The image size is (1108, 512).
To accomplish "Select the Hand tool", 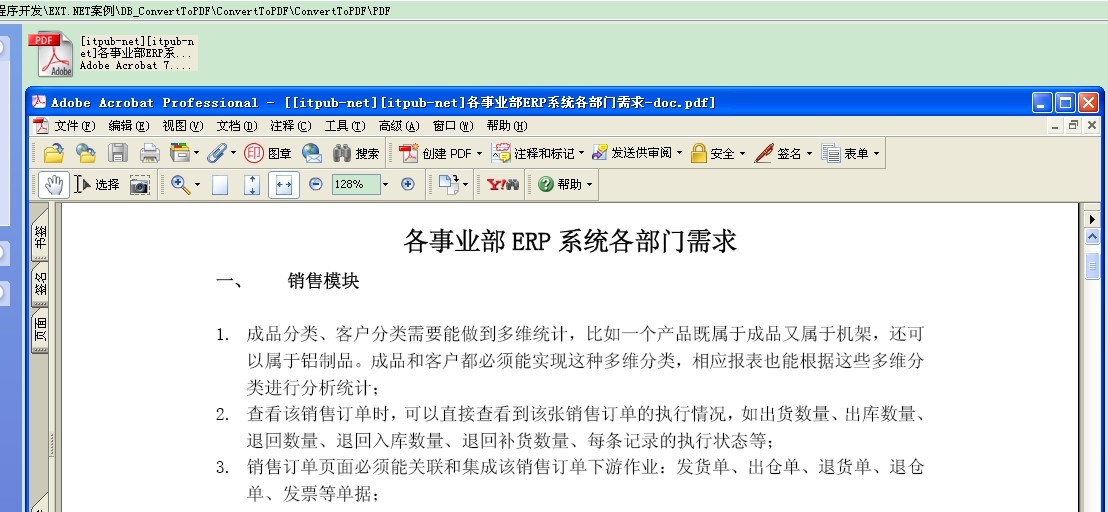I will pyautogui.click(x=54, y=184).
